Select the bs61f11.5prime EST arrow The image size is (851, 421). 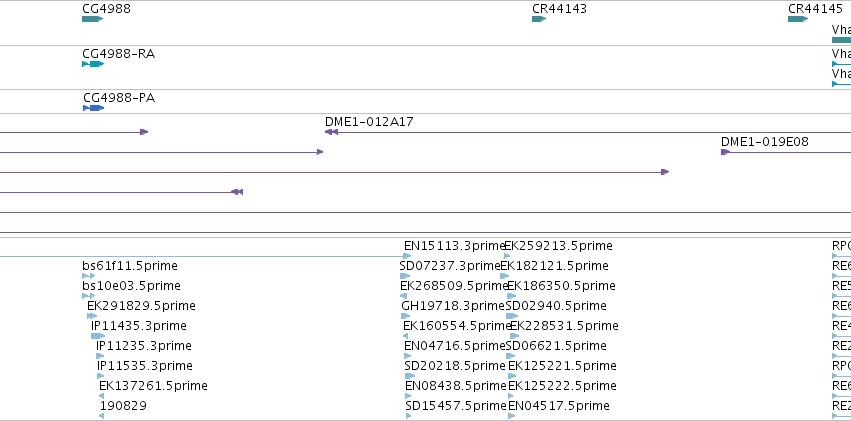tap(88, 276)
